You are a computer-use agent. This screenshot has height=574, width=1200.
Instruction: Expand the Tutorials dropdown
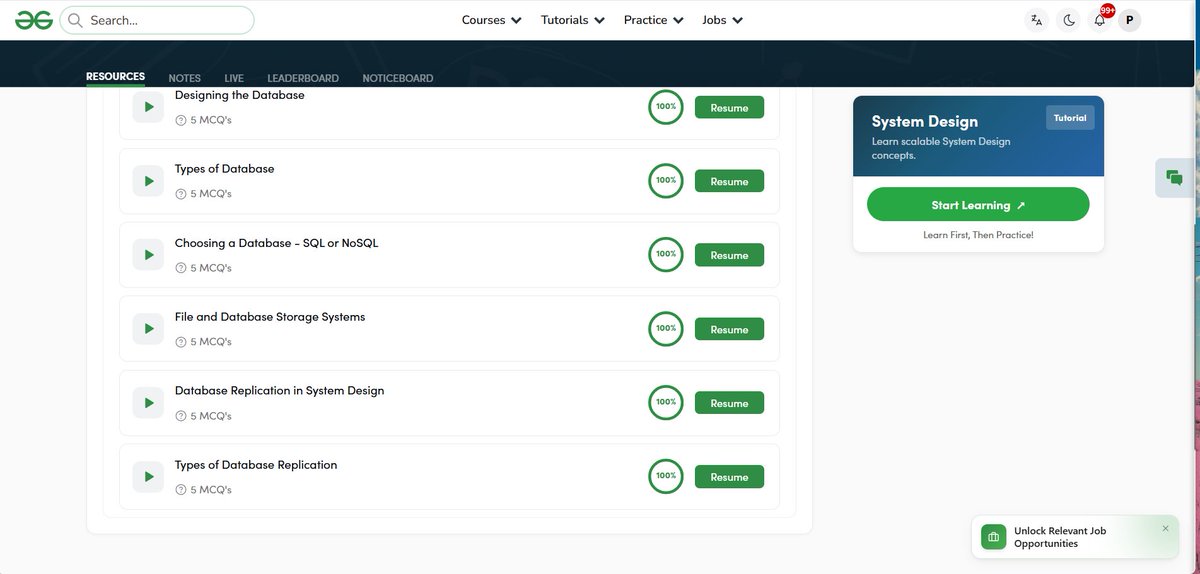(x=573, y=20)
